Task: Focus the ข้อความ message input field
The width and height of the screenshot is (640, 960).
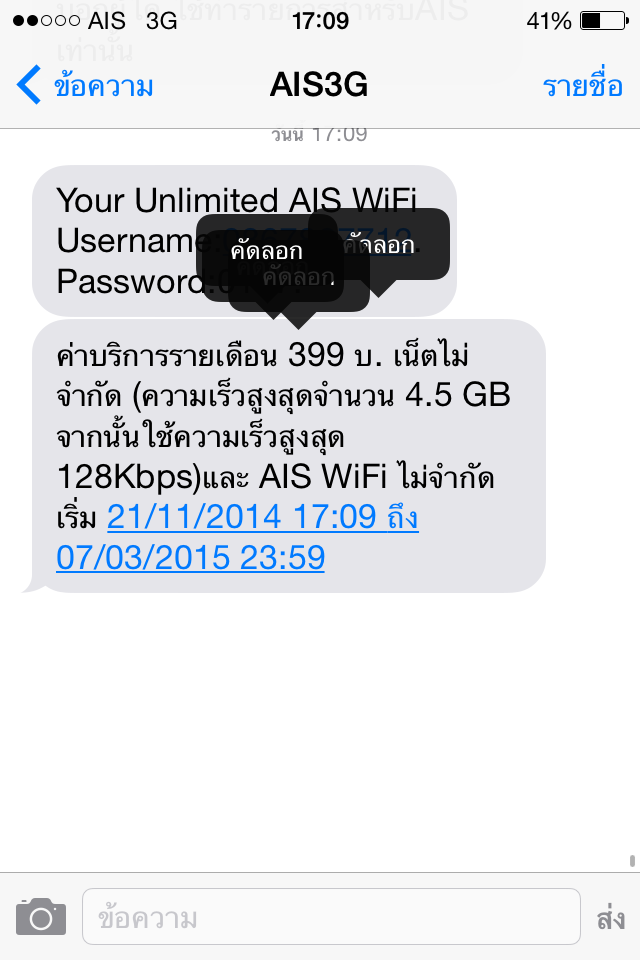Action: click(331, 917)
